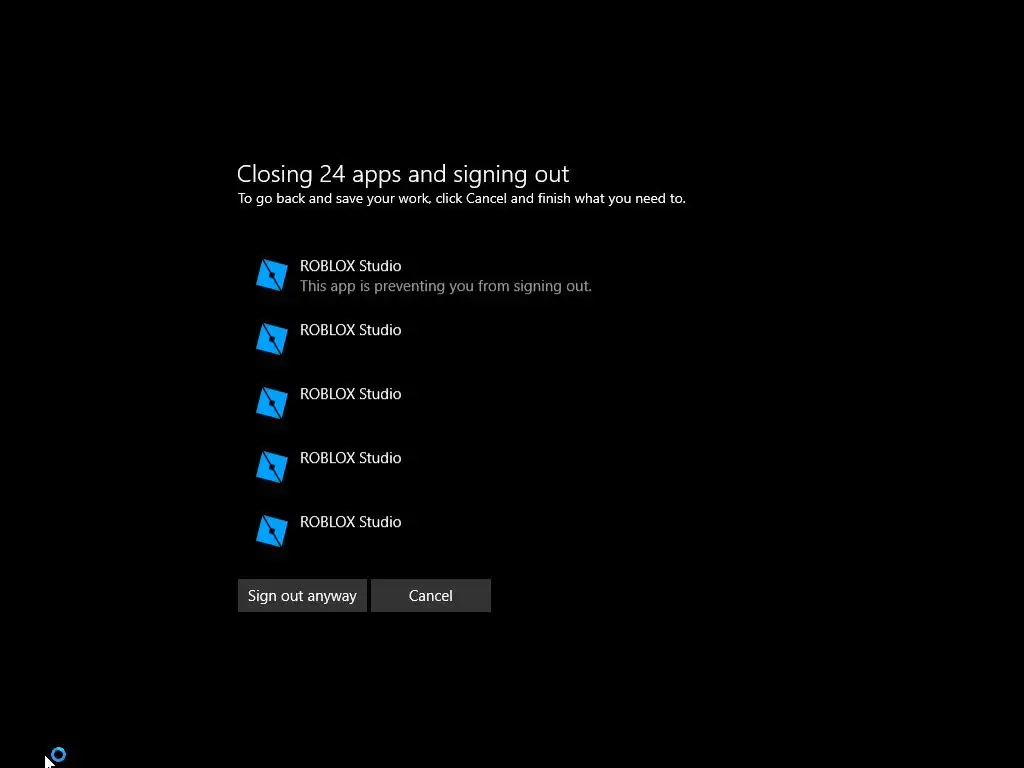
Task: Click the "Closing 24 apps and signing out" heading
Action: coord(403,174)
